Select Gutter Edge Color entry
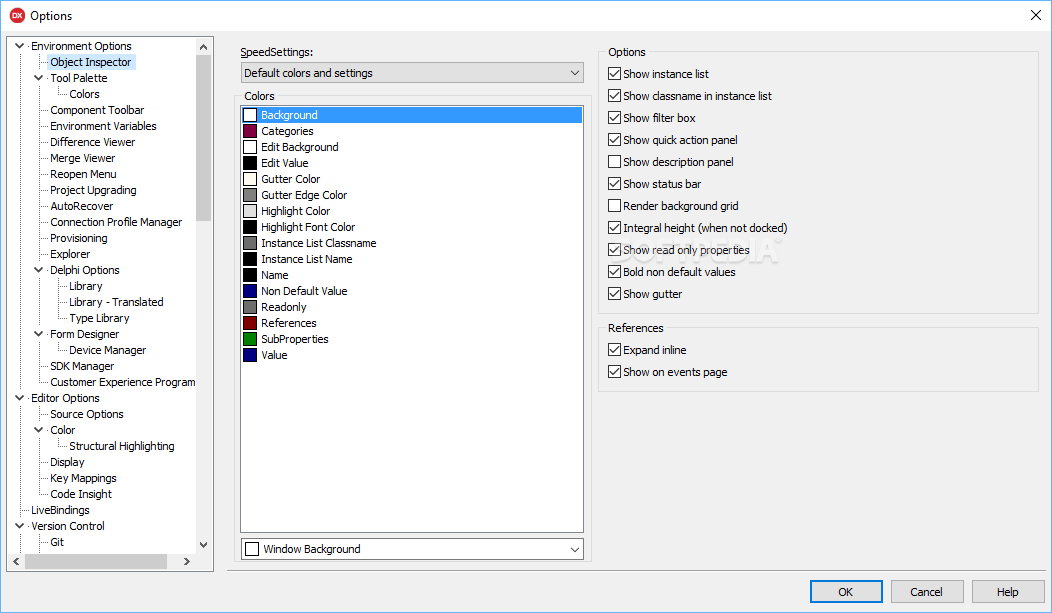The width and height of the screenshot is (1052, 613). click(x=412, y=195)
